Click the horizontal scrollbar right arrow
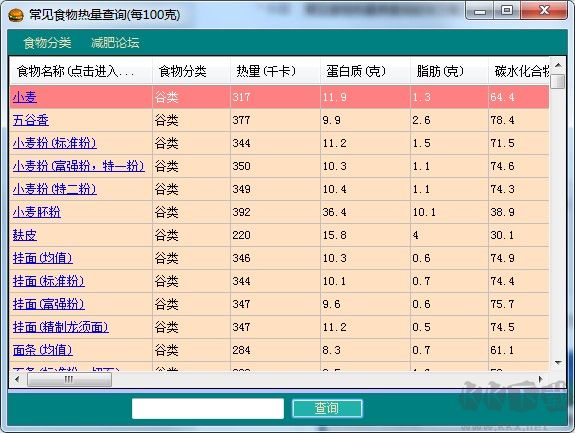This screenshot has height=433, width=575. tap(541, 379)
